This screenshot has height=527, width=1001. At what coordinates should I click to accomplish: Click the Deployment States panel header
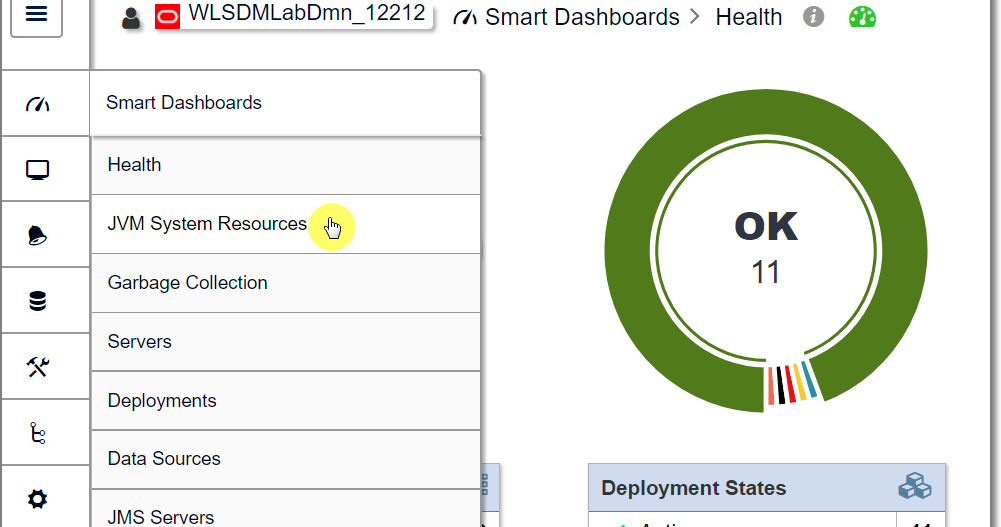767,487
